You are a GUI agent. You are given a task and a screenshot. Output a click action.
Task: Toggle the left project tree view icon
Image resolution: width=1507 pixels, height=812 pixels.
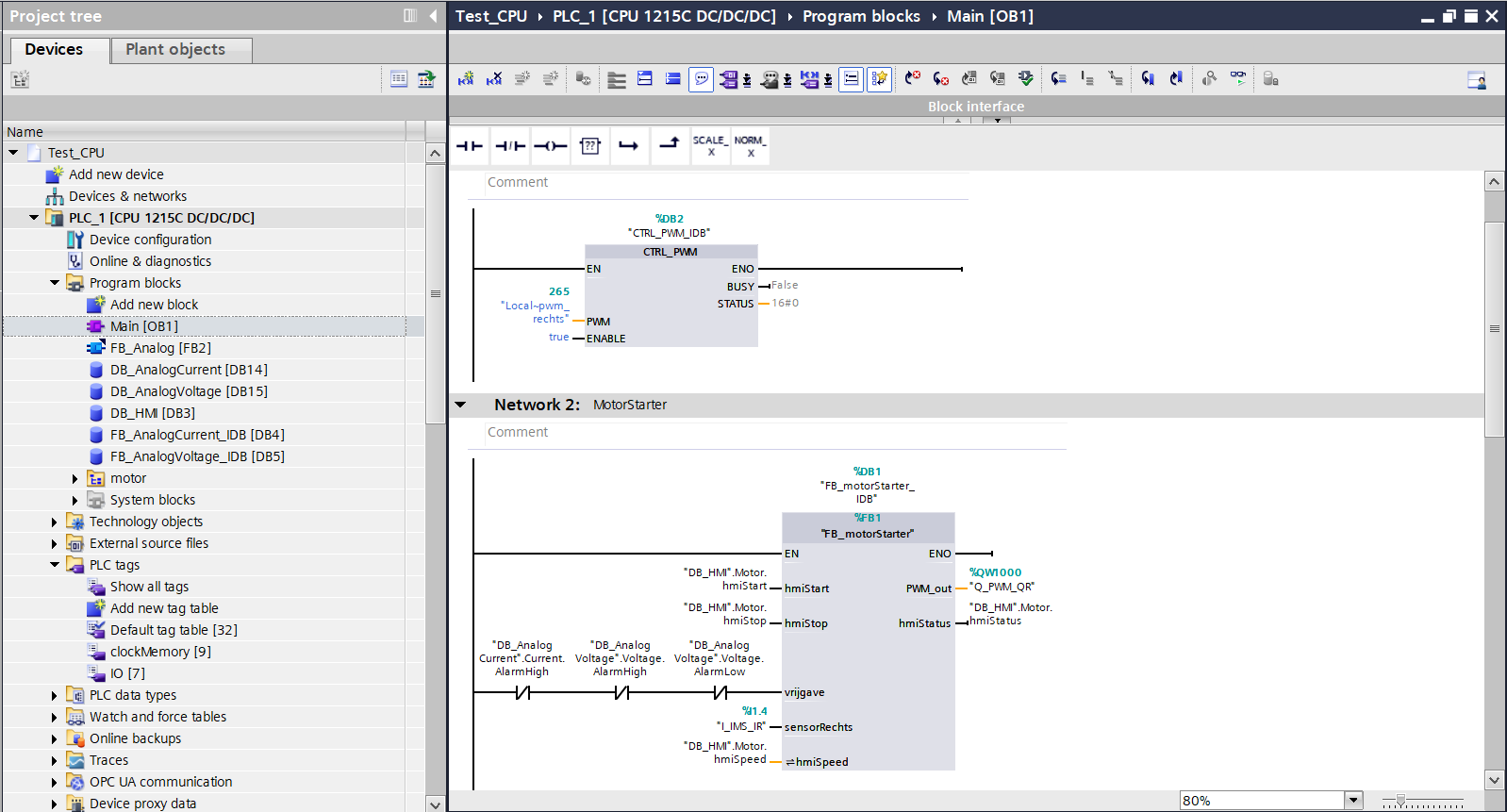[x=410, y=15]
